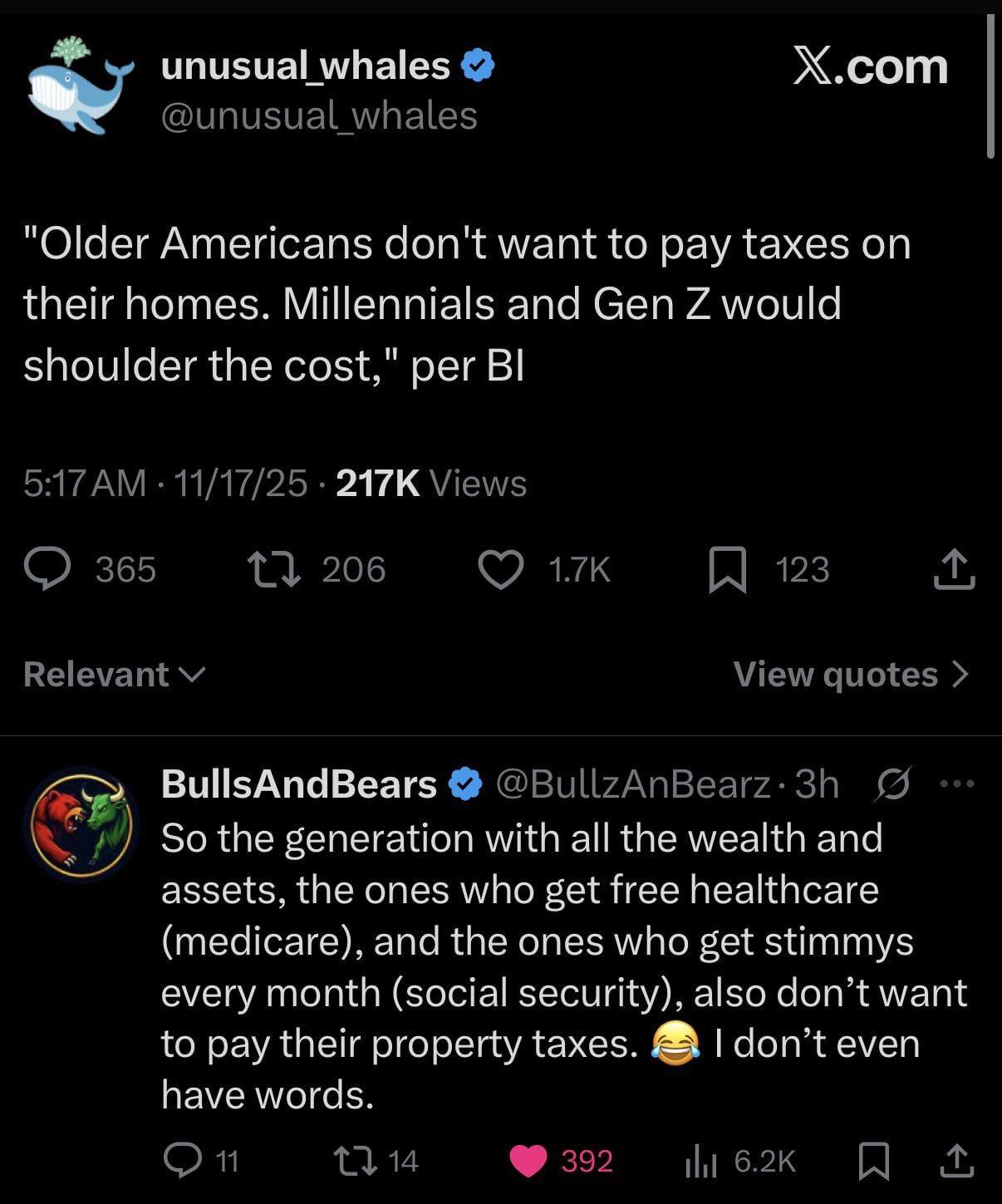Reply to the unusual_whales post
Screen dimensions: 1002x1204
(48, 570)
